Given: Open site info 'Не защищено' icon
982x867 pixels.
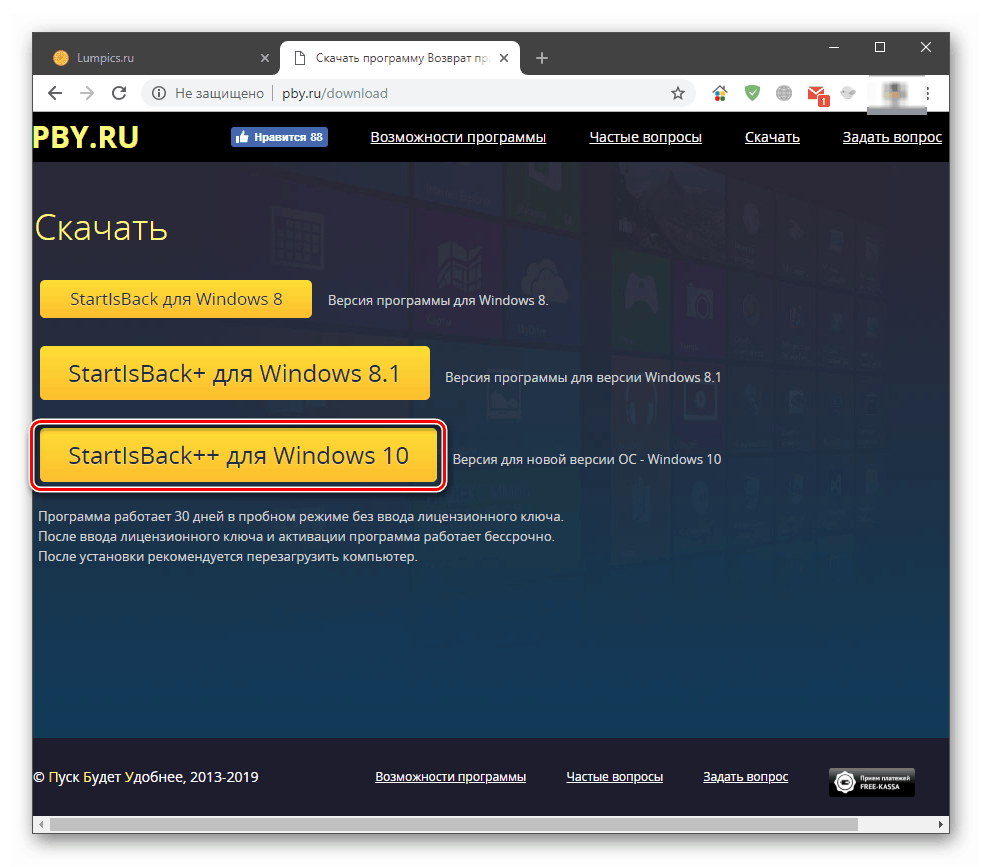Looking at the screenshot, I should tap(159, 93).
